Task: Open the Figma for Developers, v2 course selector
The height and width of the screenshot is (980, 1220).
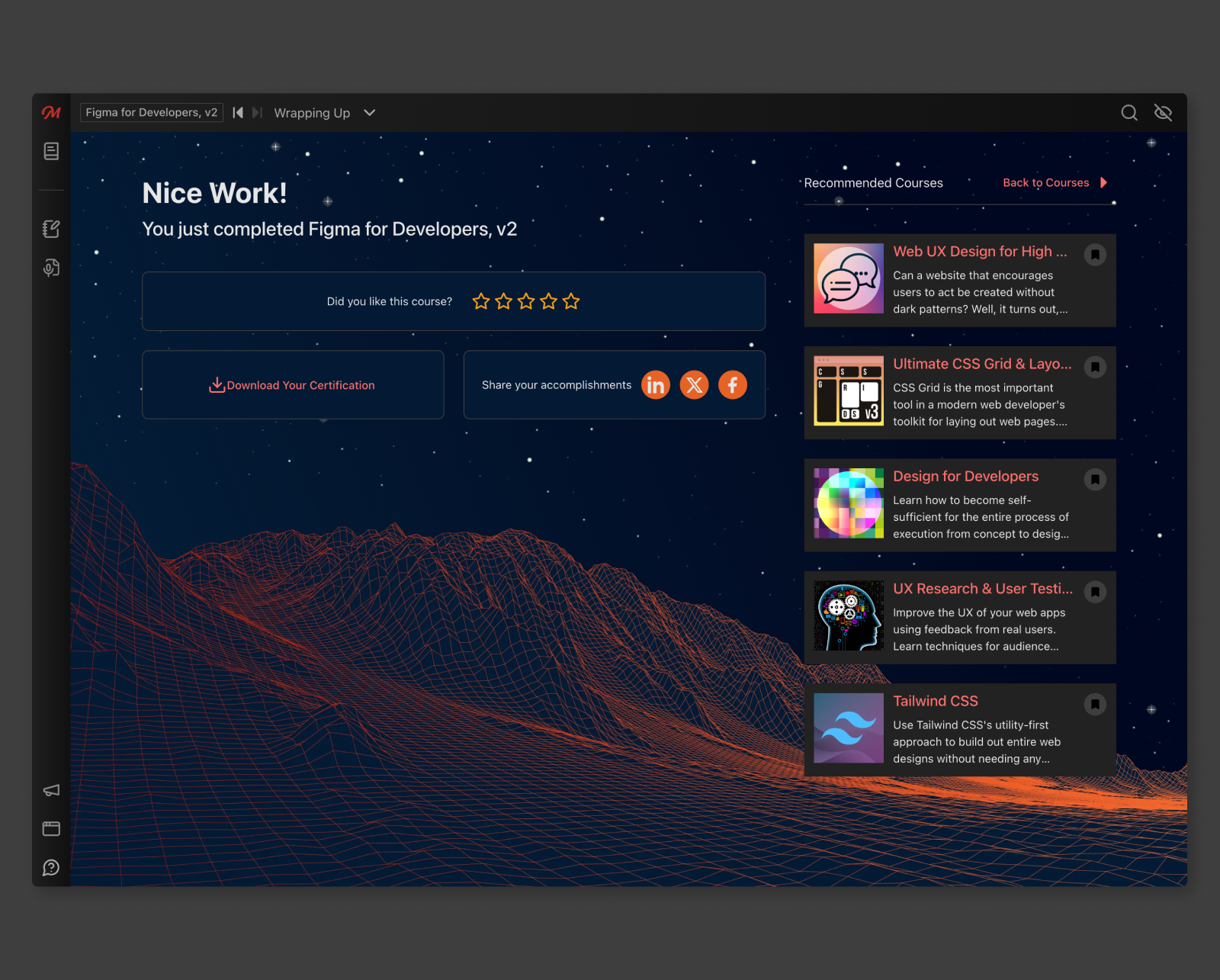Action: coord(151,113)
